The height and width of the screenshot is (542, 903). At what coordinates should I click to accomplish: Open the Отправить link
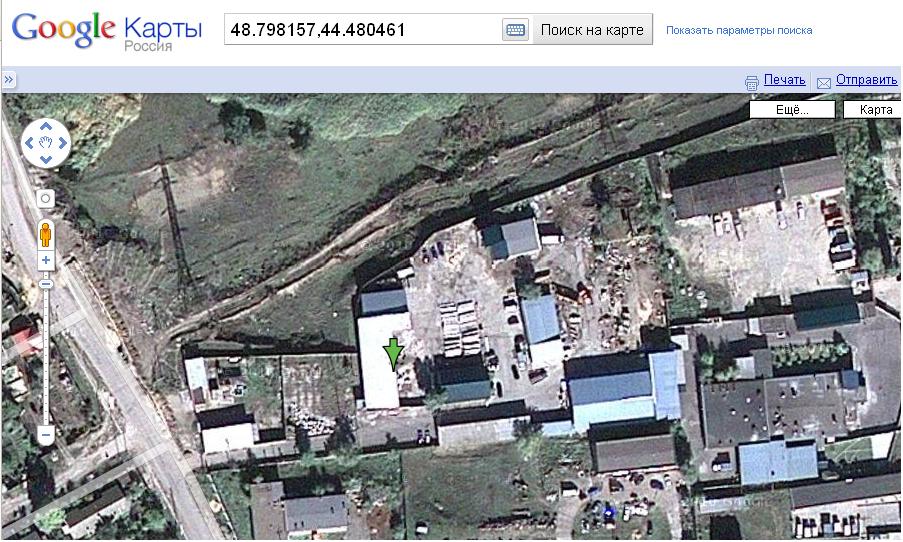866,79
